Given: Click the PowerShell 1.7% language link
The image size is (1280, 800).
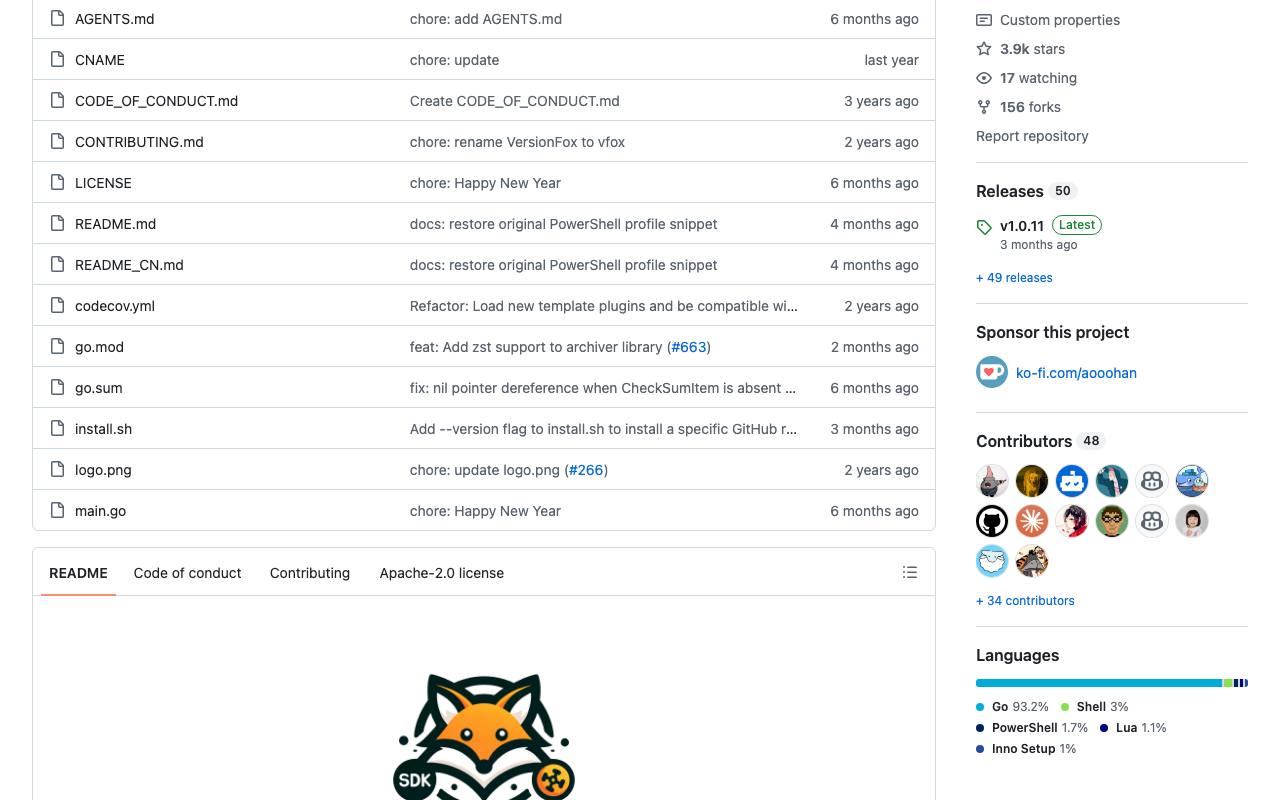Looking at the screenshot, I should (x=1032, y=728).
